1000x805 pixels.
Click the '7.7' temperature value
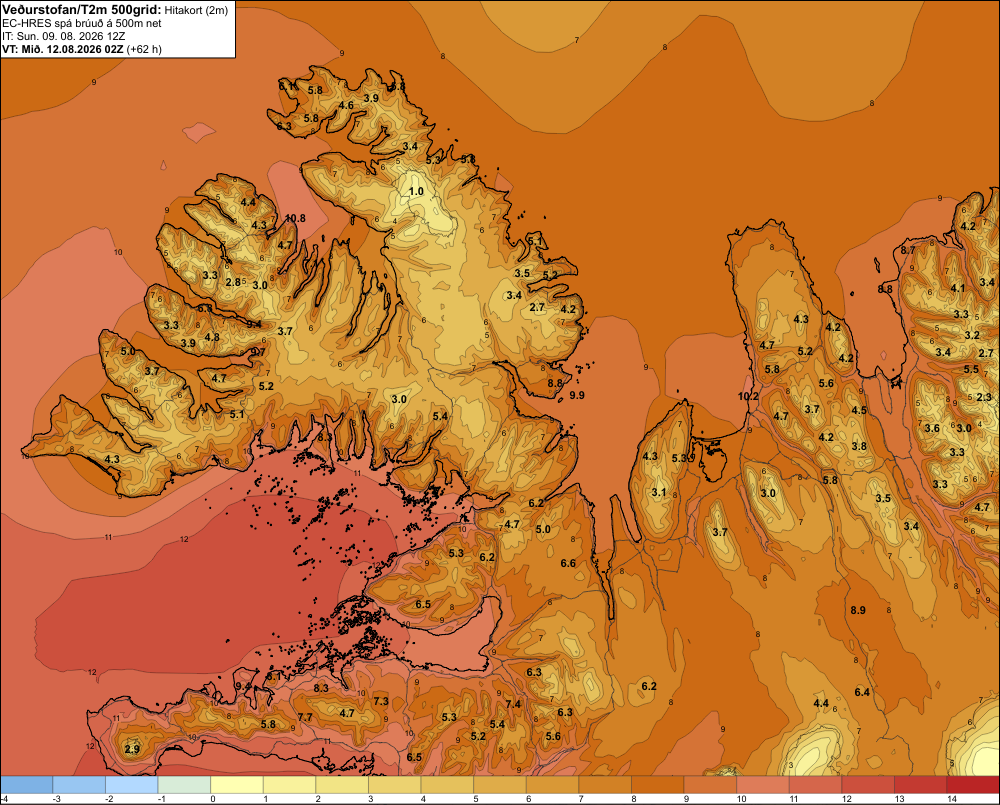pos(305,717)
